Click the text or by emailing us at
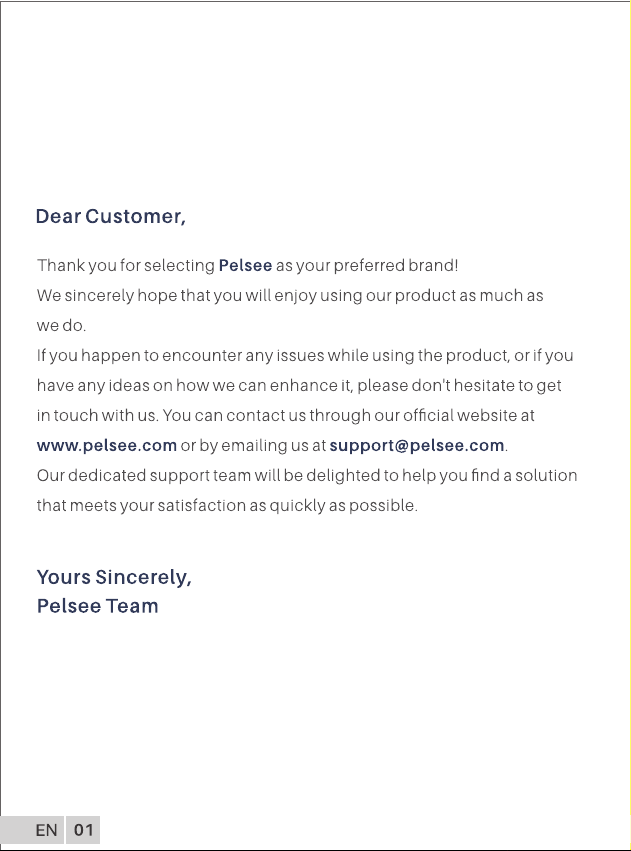The image size is (631, 851). coord(253,446)
